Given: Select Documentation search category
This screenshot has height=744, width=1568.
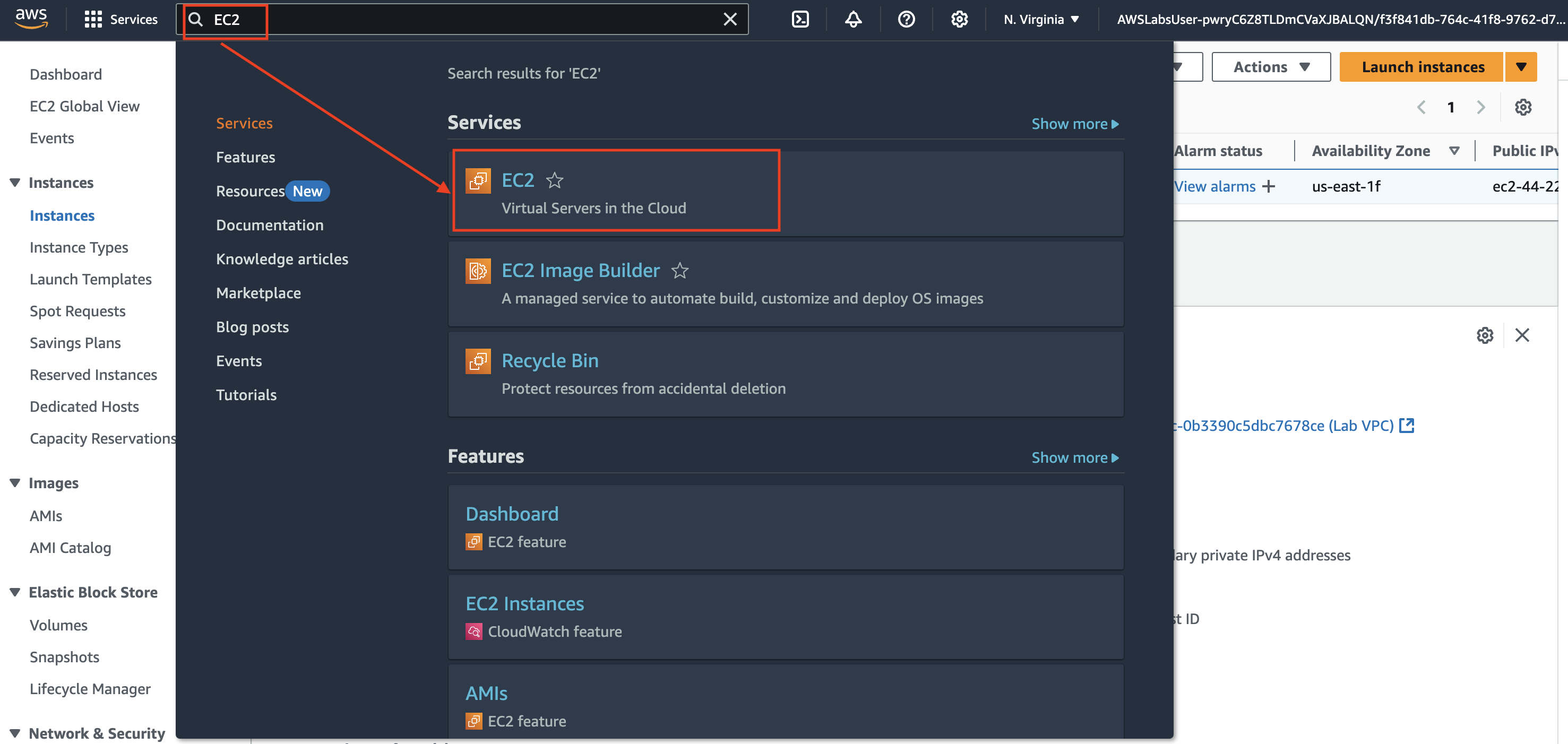Looking at the screenshot, I should coord(270,225).
